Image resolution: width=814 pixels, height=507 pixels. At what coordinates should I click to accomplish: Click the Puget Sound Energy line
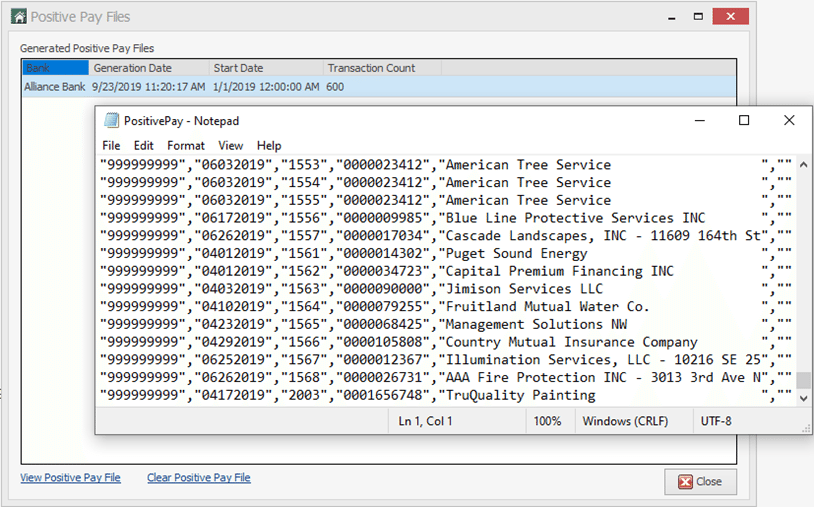[446, 253]
